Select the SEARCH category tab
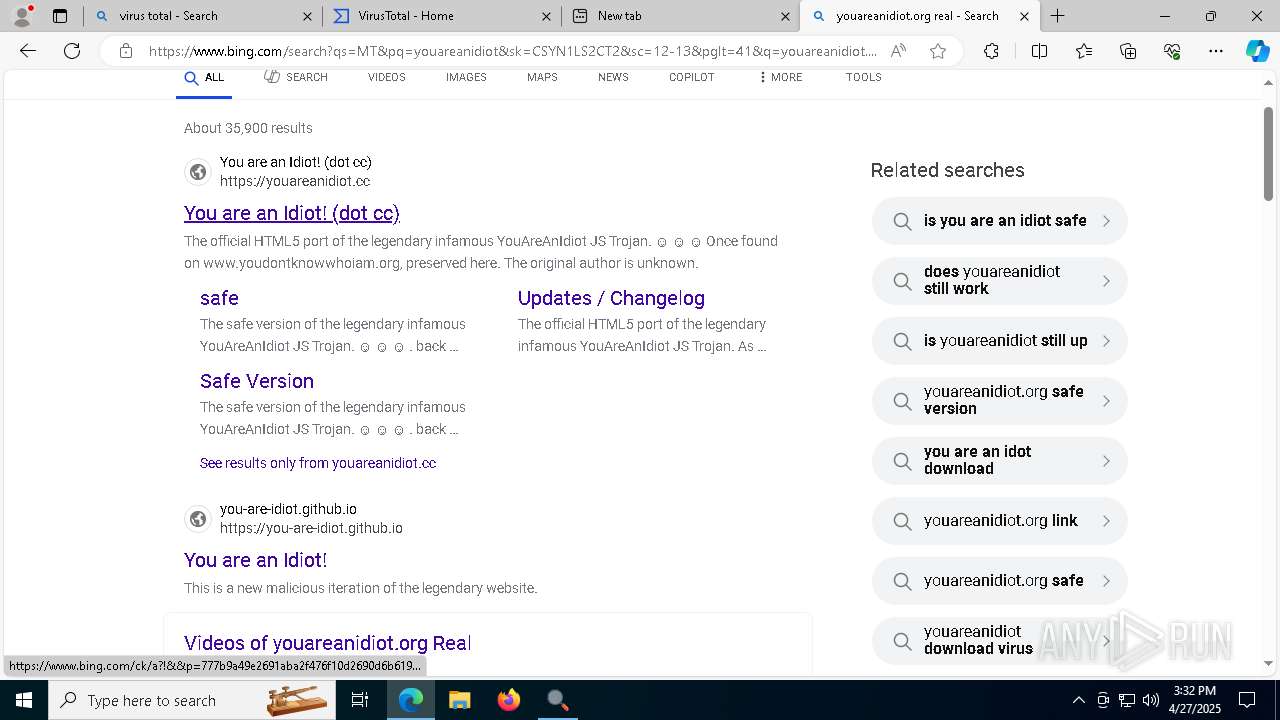This screenshot has height=720, width=1280. tap(296, 78)
